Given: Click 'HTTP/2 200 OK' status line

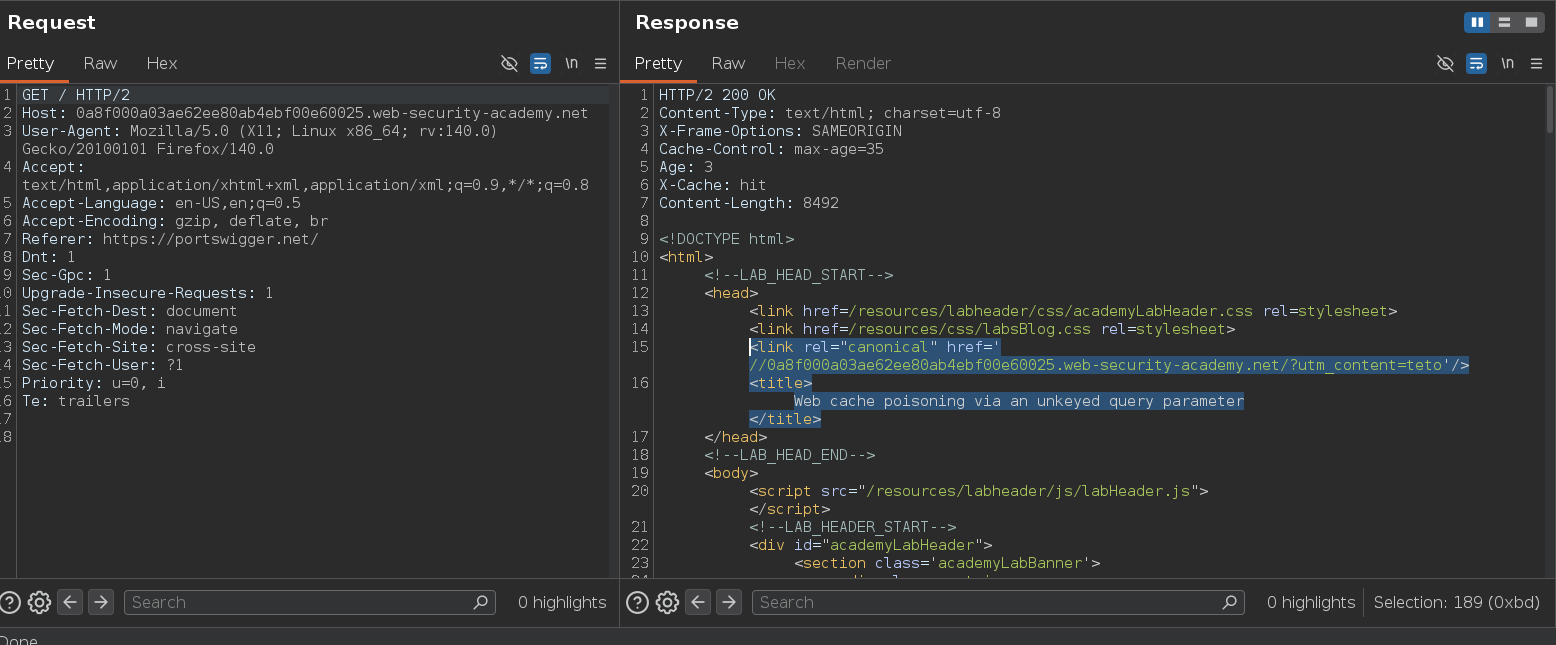Looking at the screenshot, I should pos(717,95).
